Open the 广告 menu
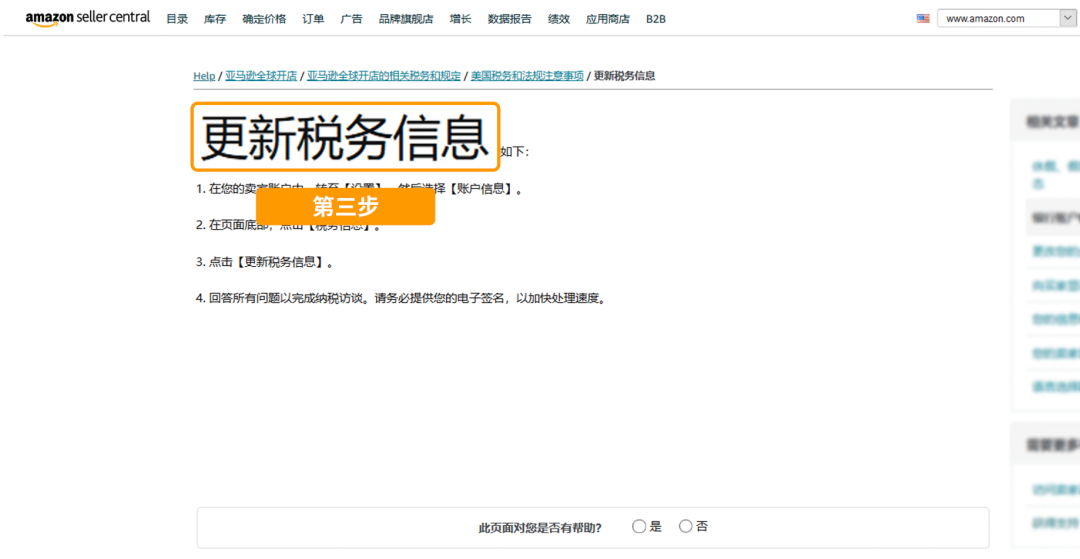Image resolution: width=1080 pixels, height=559 pixels. (351, 19)
